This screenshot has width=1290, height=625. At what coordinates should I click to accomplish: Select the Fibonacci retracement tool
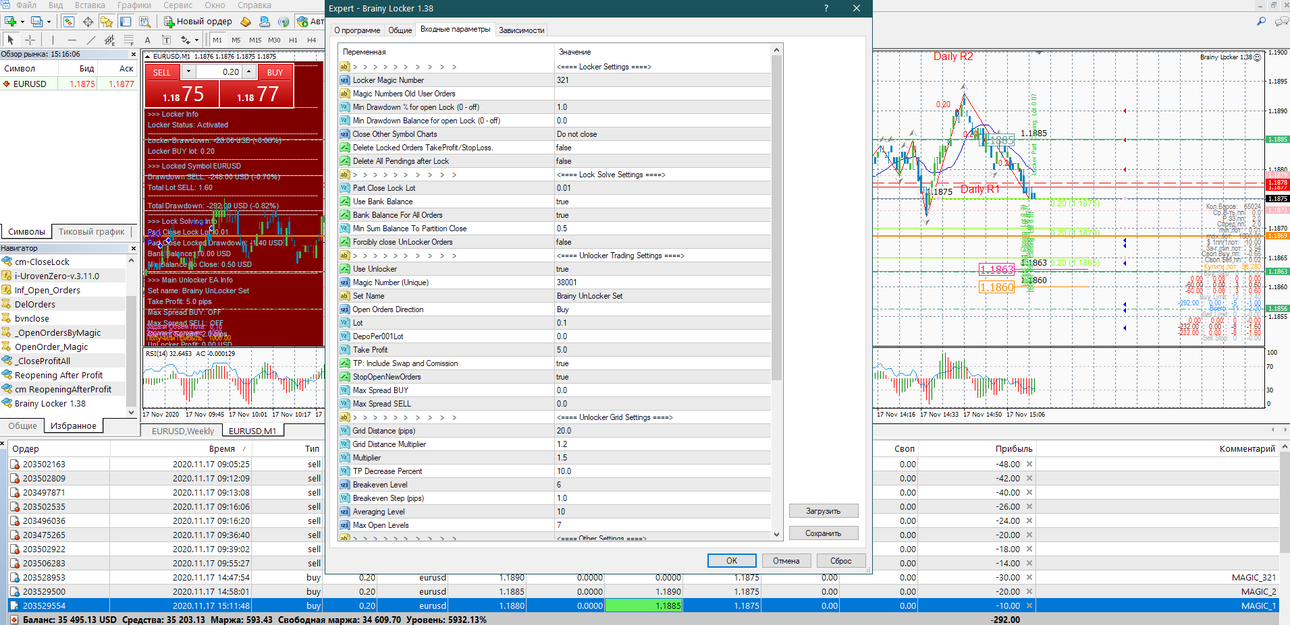coord(128,40)
